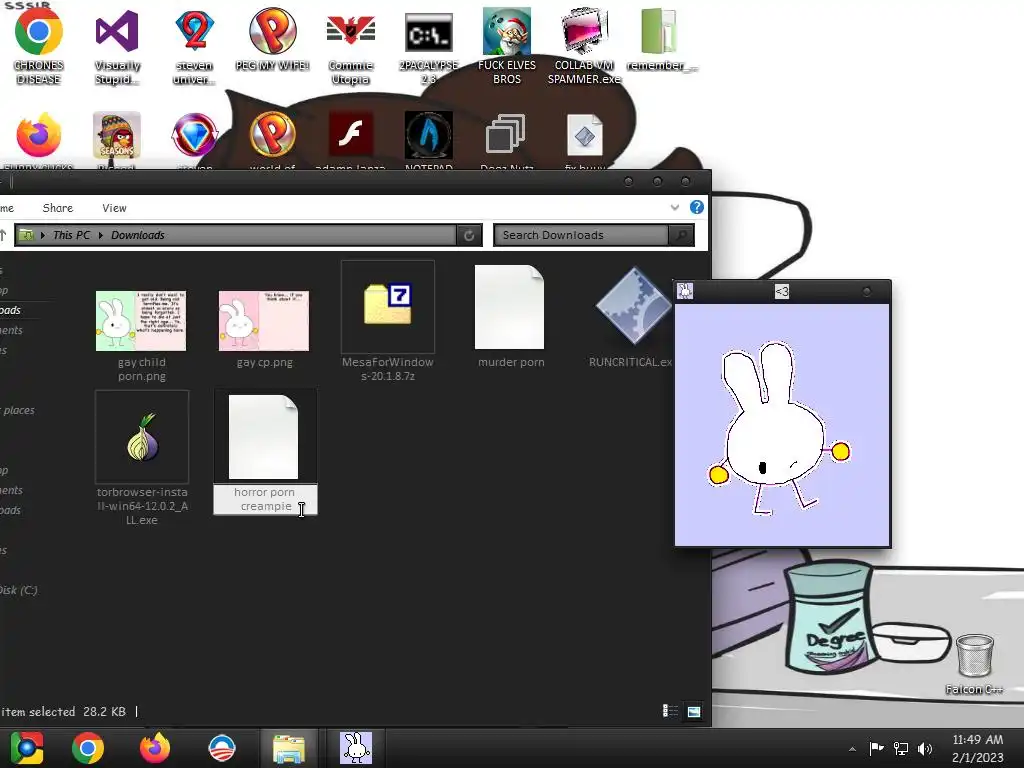Screen dimensions: 1024x768
Task: Click the Explorer help question mark icon
Action: [697, 207]
